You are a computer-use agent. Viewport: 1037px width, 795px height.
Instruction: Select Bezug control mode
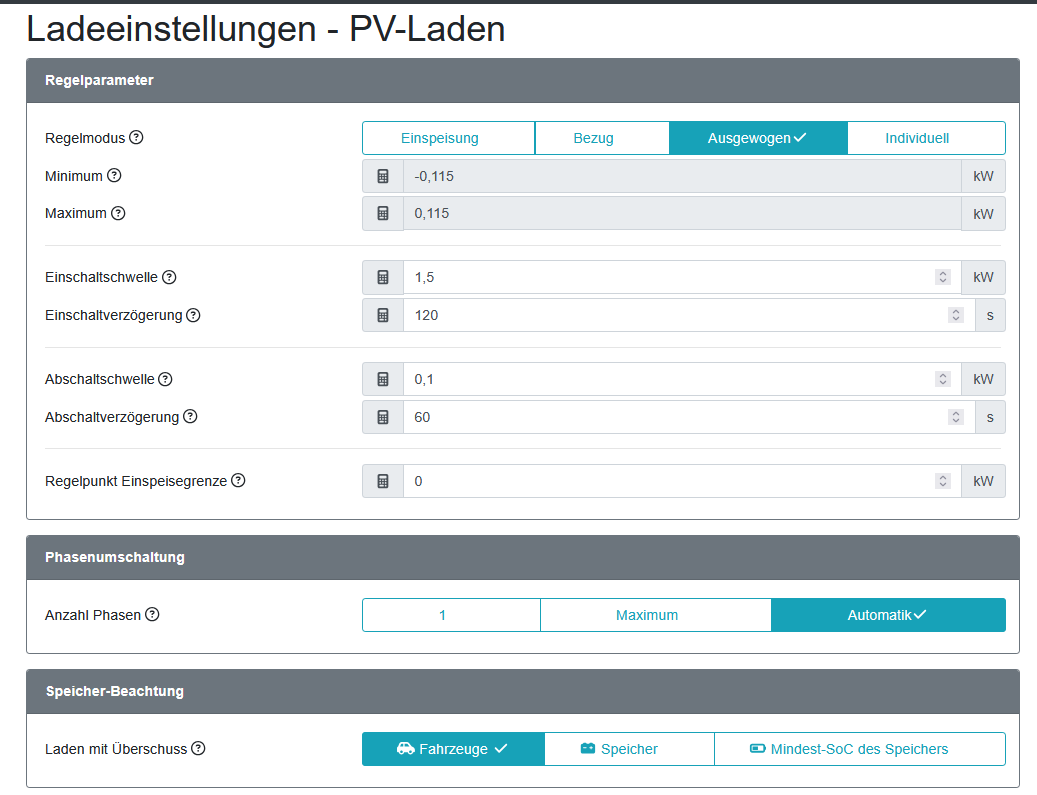[602, 138]
